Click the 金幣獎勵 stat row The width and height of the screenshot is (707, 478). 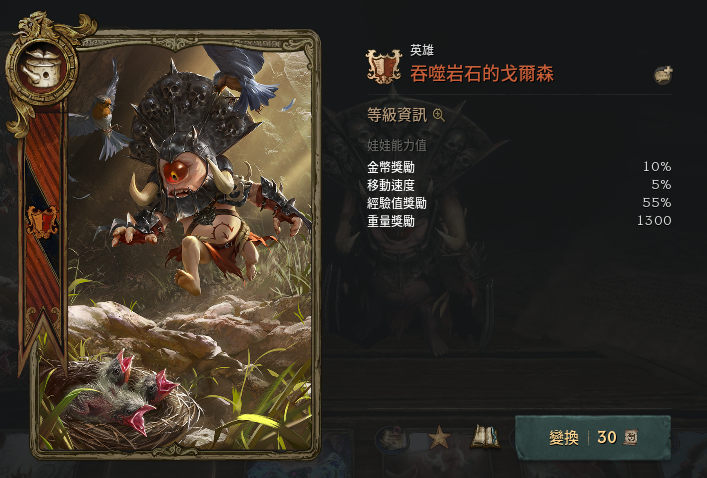519,167
